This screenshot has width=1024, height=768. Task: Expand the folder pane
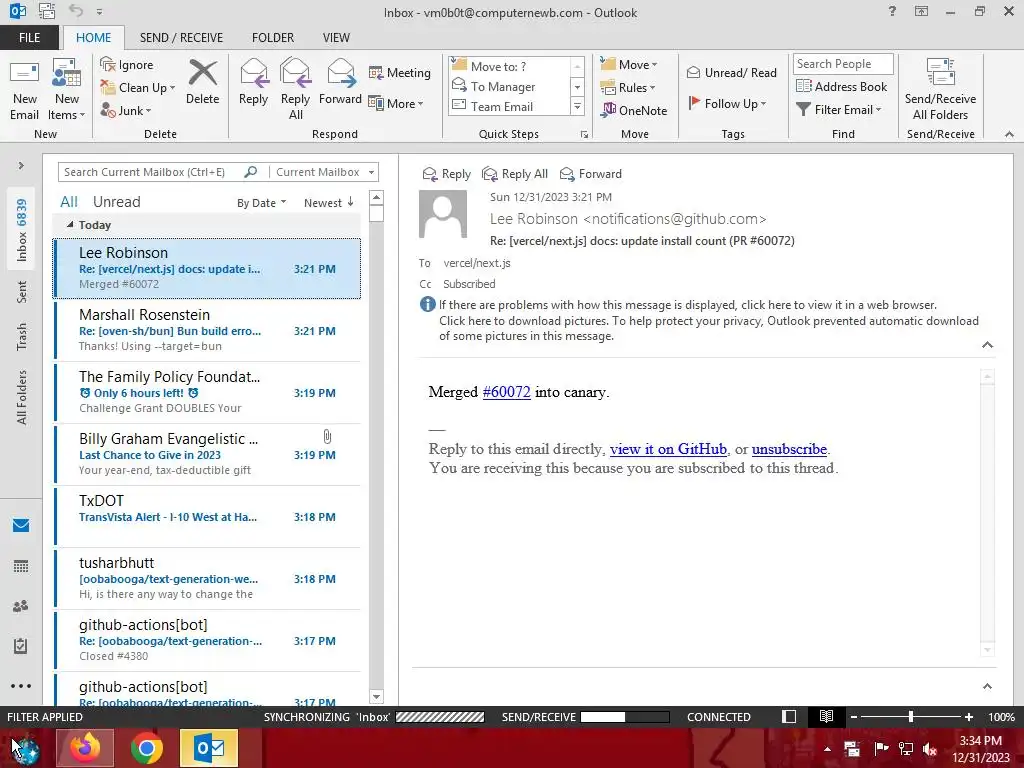21,166
